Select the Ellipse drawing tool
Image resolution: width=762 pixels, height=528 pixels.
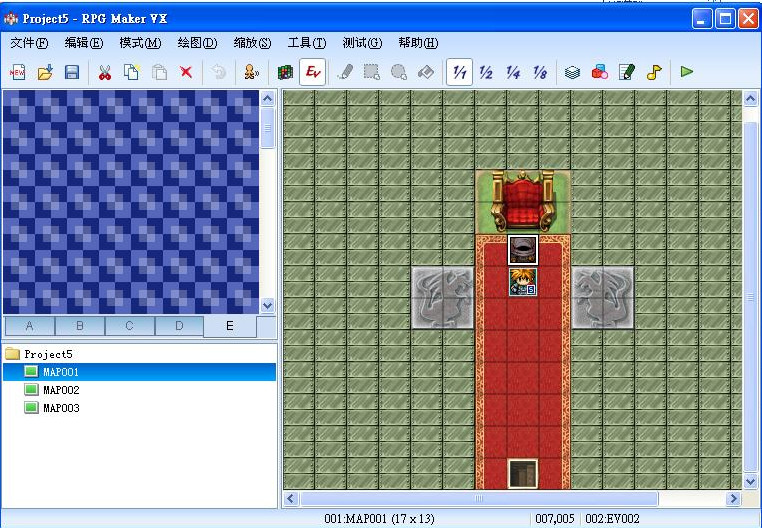pyautogui.click(x=398, y=72)
